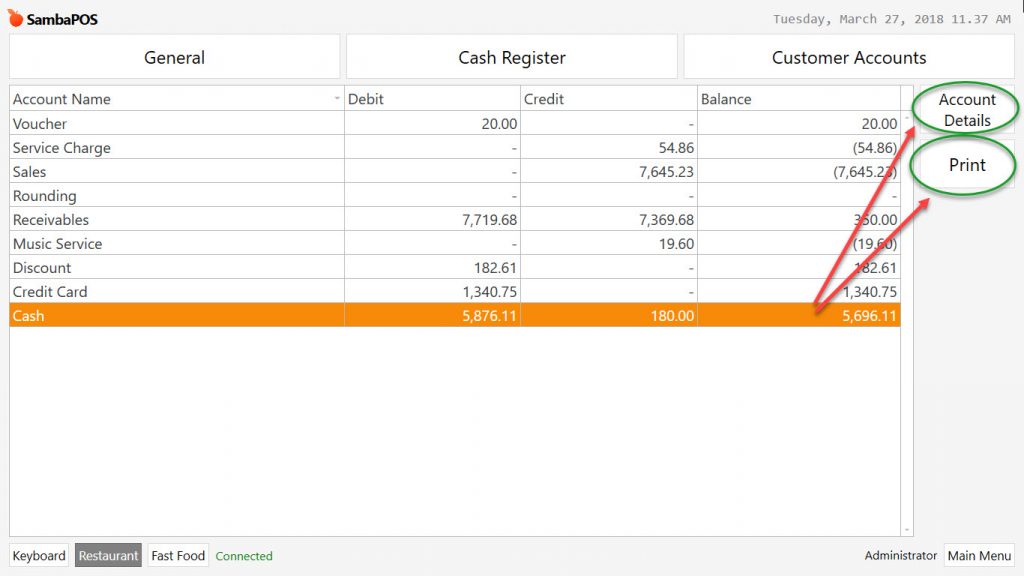Switch to Cash Register tab
This screenshot has width=1024, height=576.
click(x=511, y=57)
